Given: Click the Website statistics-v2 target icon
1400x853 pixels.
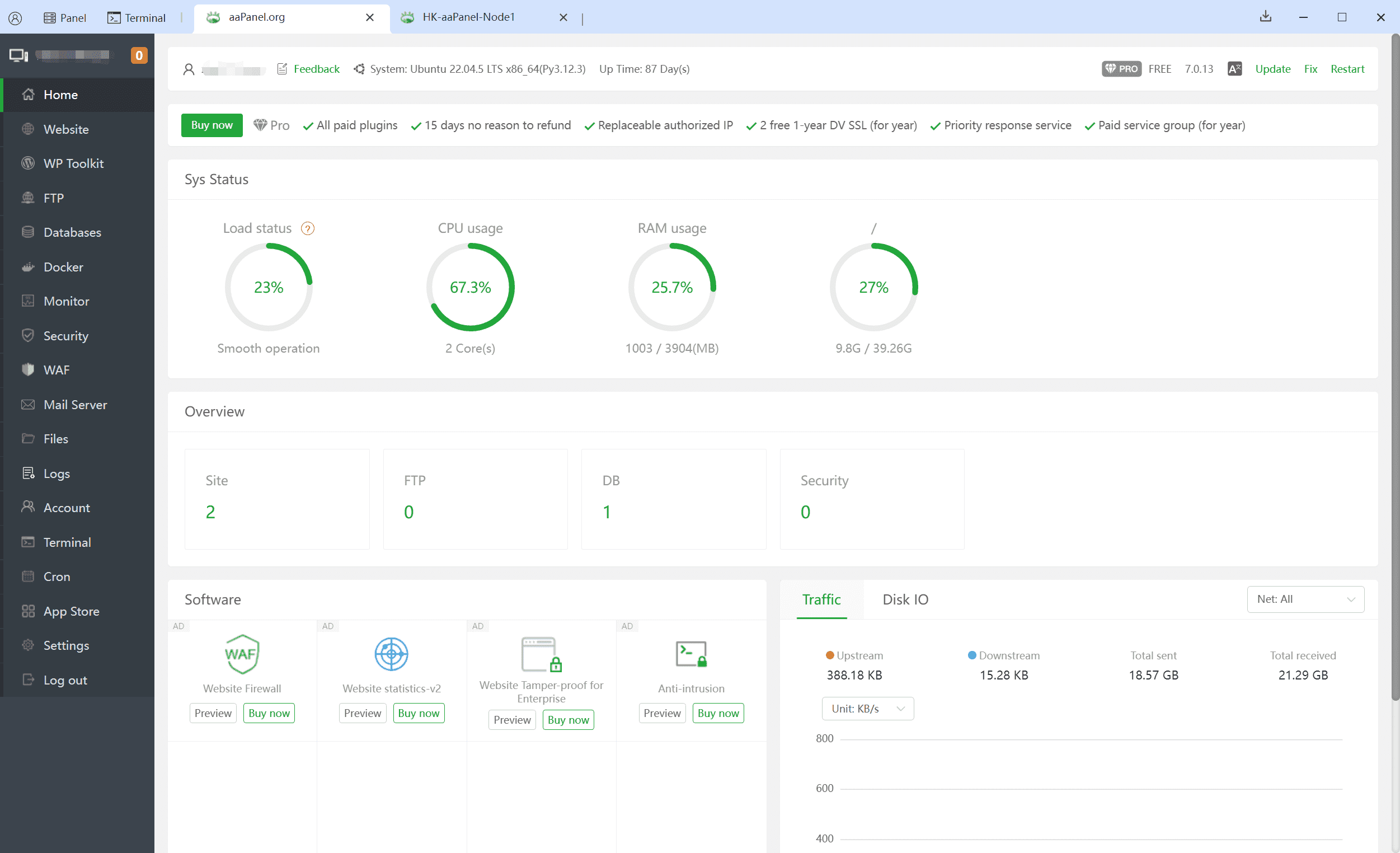Looking at the screenshot, I should pos(392,654).
